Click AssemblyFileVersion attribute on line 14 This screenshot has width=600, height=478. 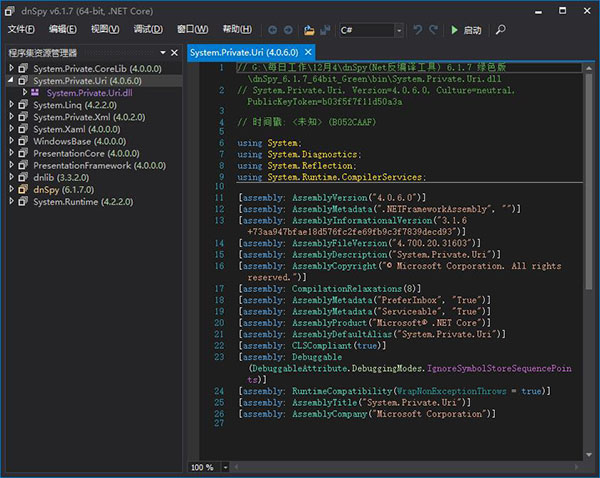point(340,243)
